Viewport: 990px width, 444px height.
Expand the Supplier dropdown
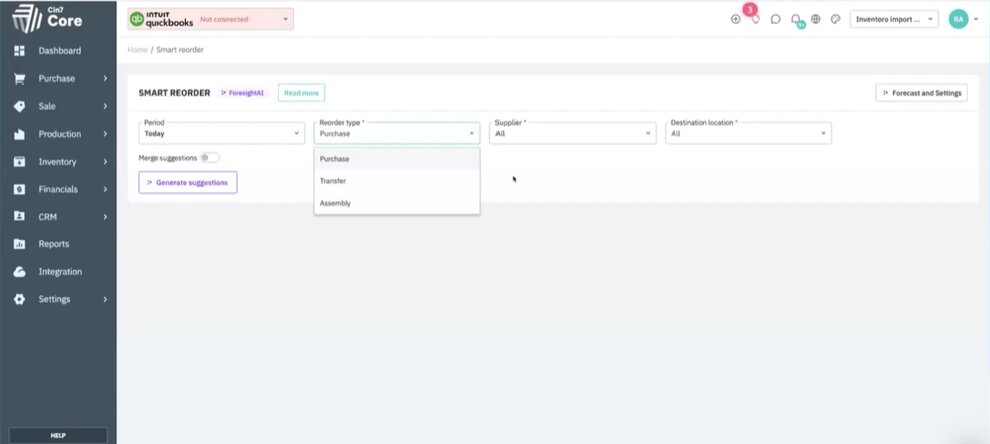point(572,133)
